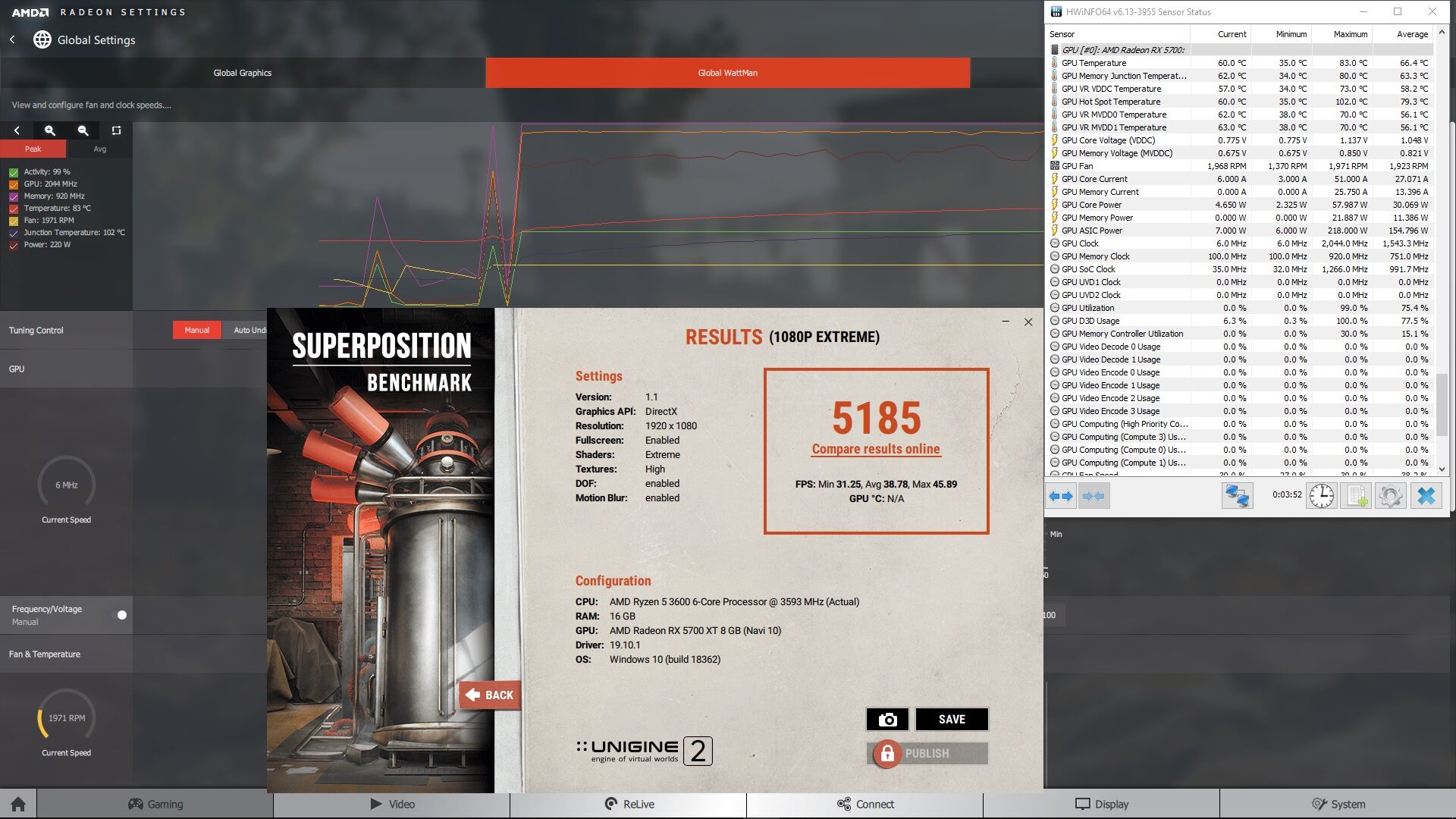Click the Sensor column header in HWiNFO
The height and width of the screenshot is (819, 1456).
click(x=1118, y=34)
